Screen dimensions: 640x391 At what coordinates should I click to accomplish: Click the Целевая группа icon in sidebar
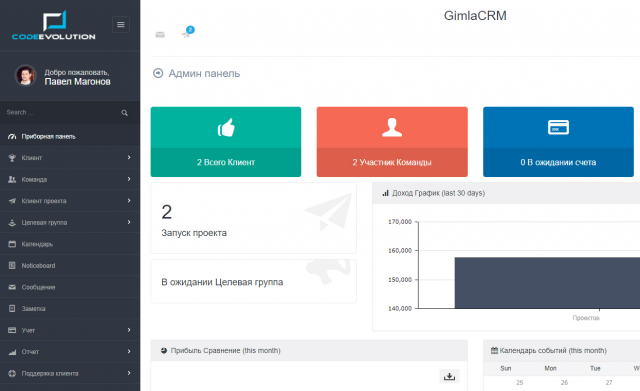12,222
